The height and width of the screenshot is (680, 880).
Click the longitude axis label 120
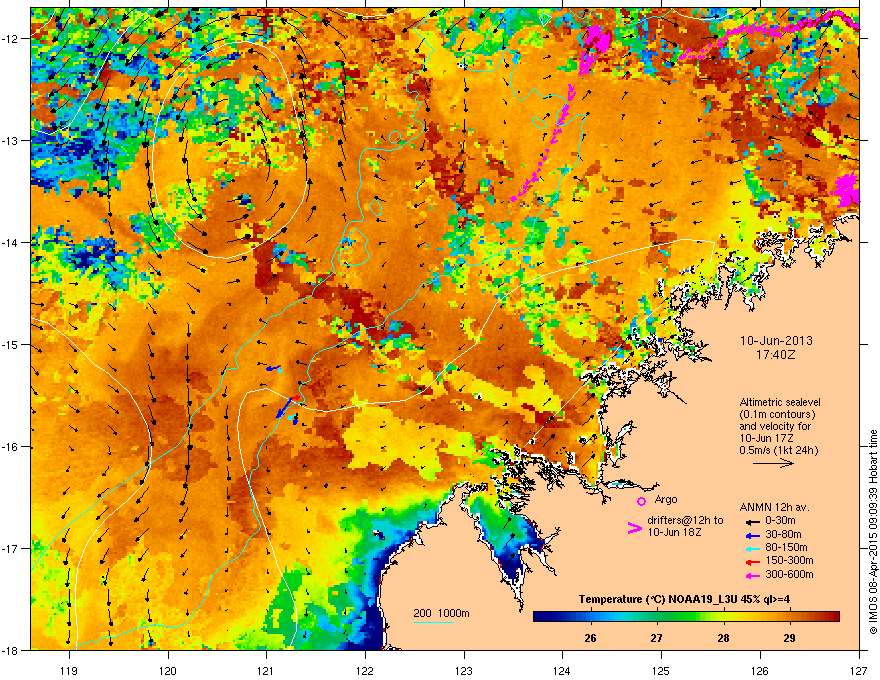tap(167, 670)
